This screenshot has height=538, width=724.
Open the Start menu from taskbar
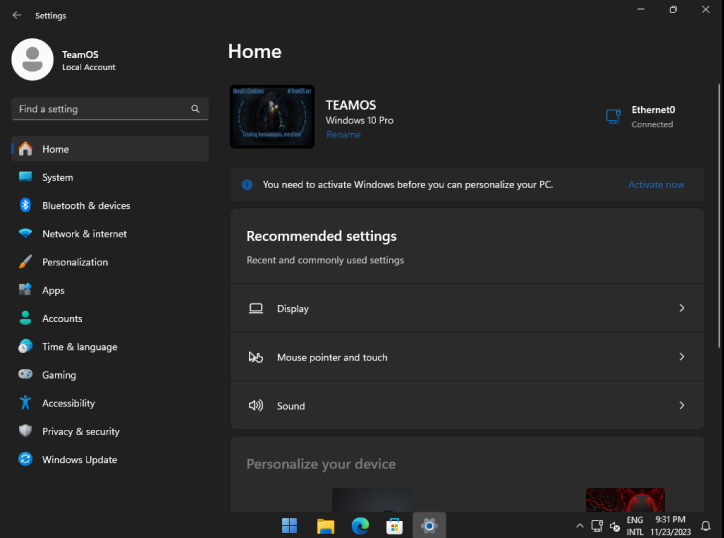[290, 525]
